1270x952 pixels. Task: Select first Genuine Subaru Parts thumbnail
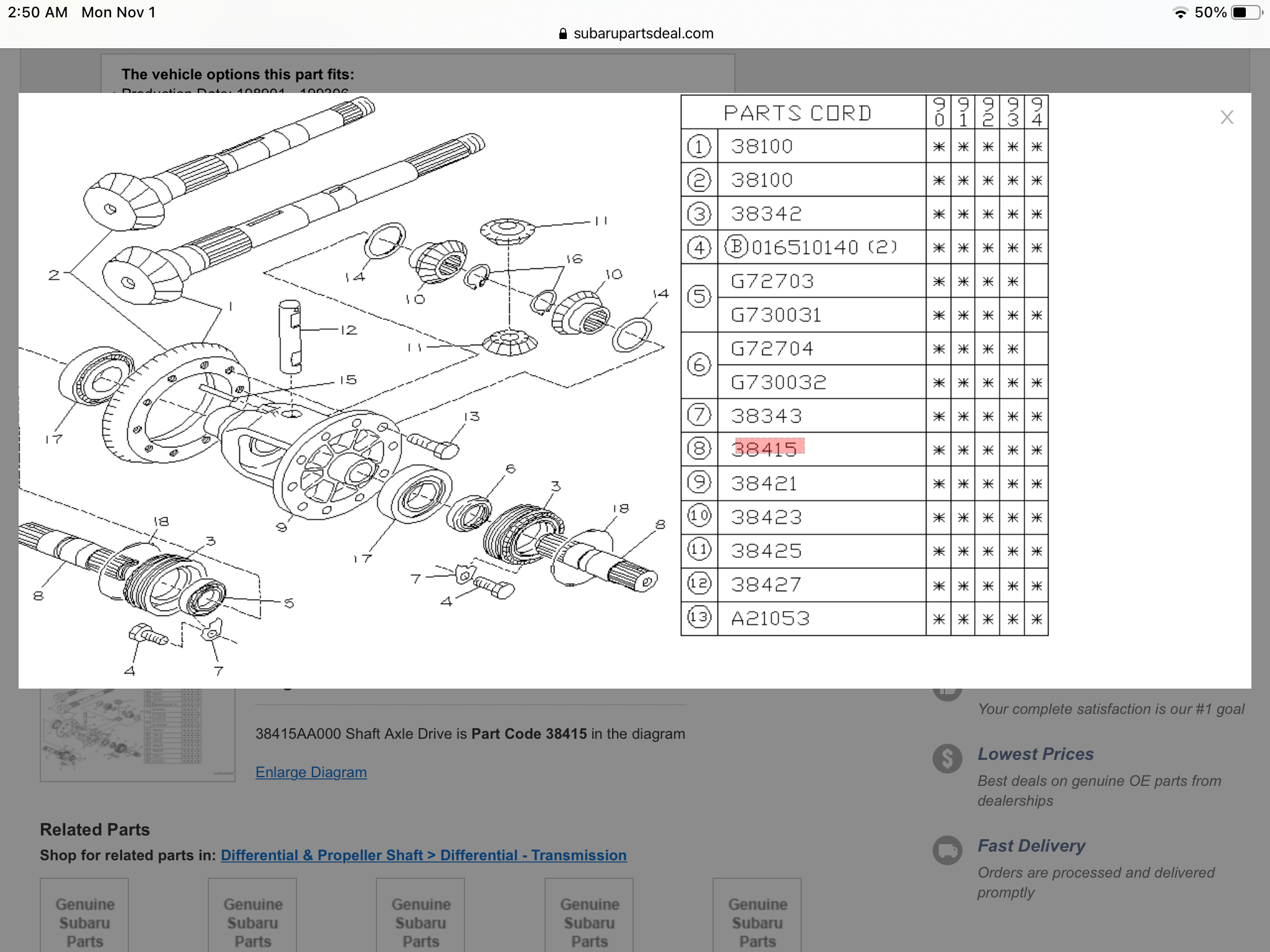(x=84, y=916)
